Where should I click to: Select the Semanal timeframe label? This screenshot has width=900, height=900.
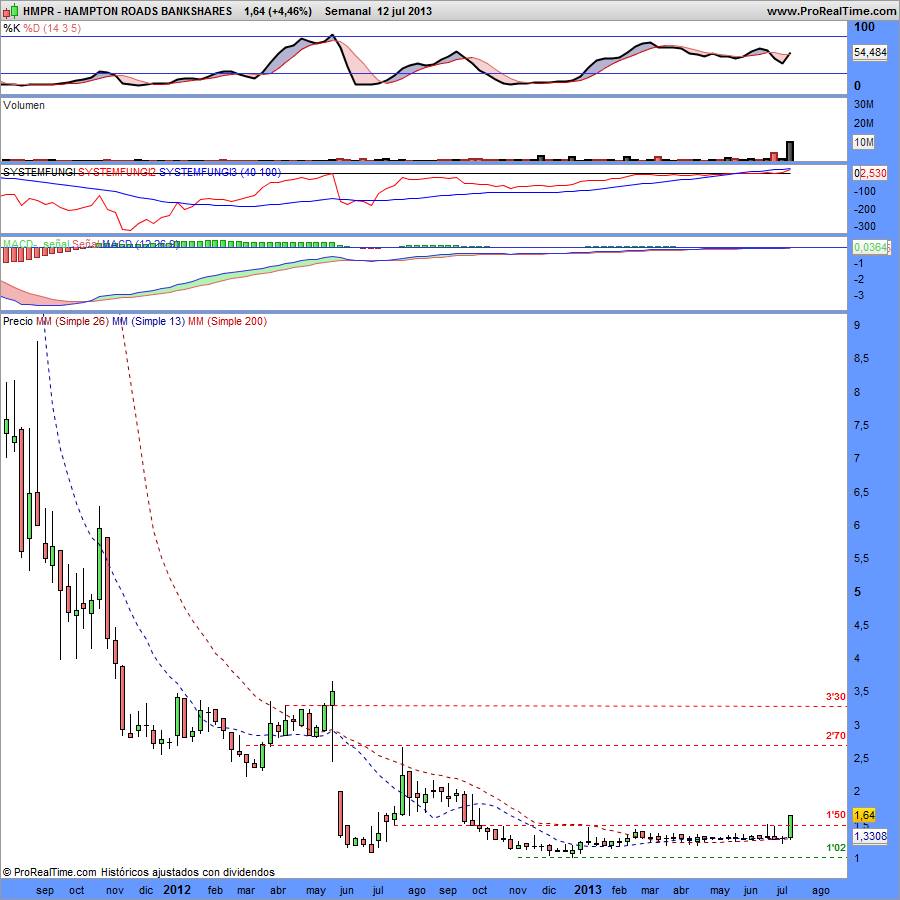pyautogui.click(x=348, y=11)
